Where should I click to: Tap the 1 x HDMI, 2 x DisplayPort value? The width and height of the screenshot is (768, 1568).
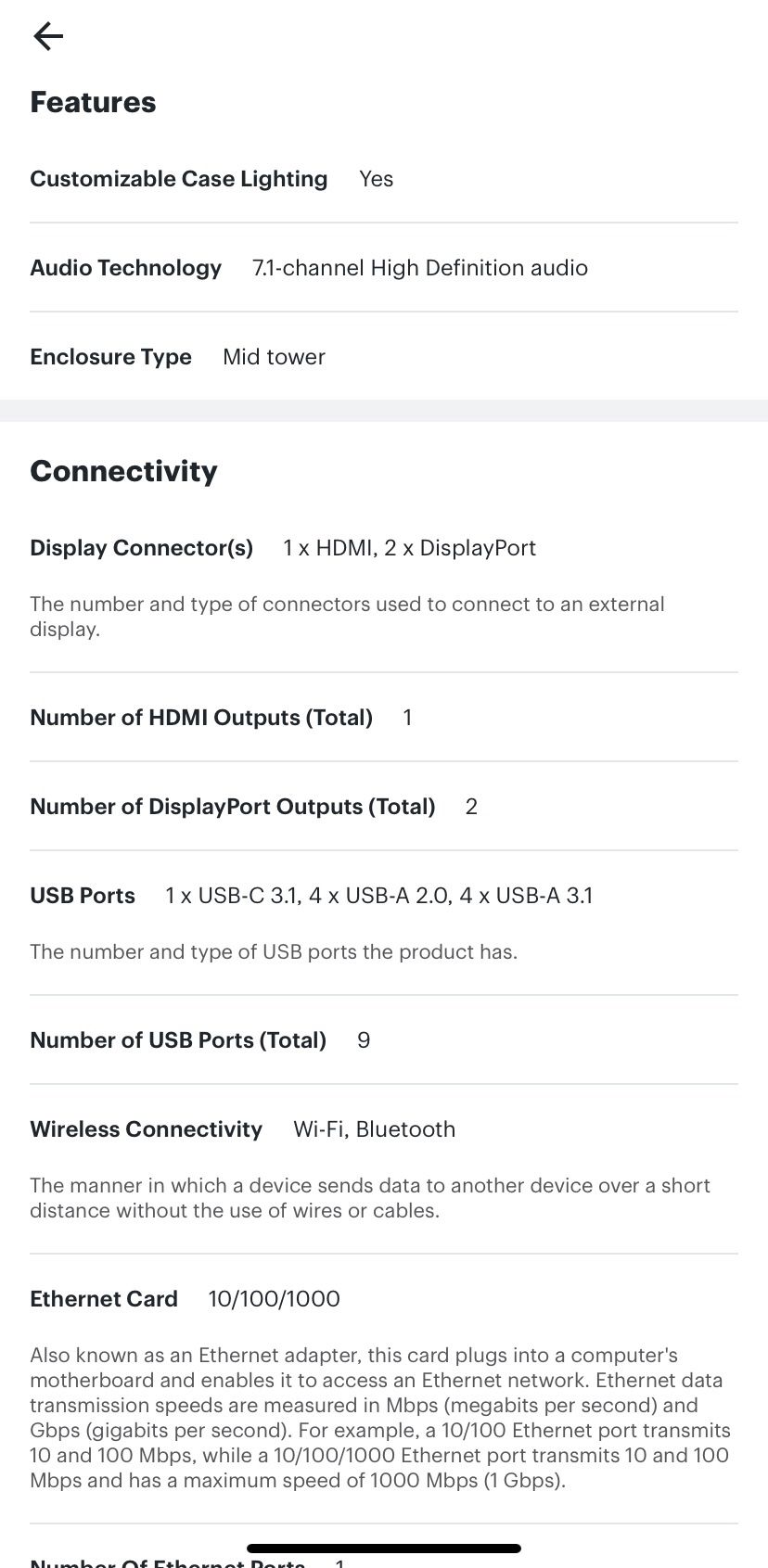point(409,548)
